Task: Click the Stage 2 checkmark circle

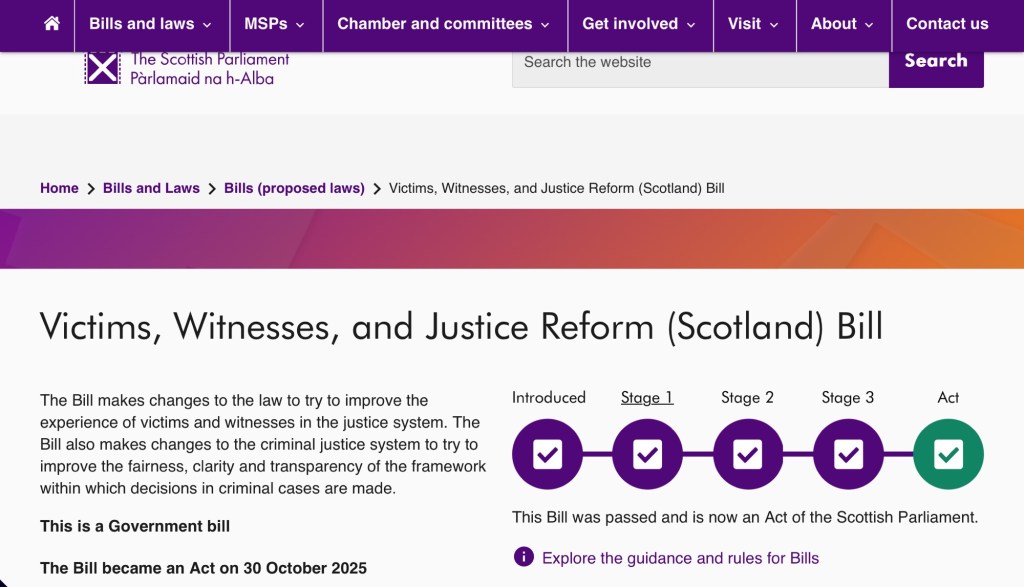Action: [x=748, y=455]
